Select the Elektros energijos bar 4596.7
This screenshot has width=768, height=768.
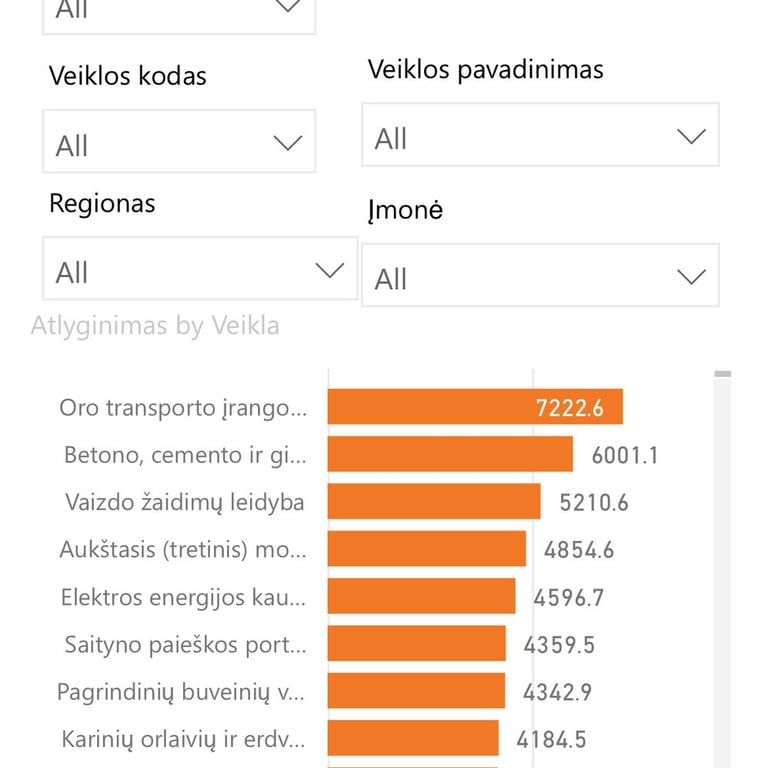click(421, 596)
